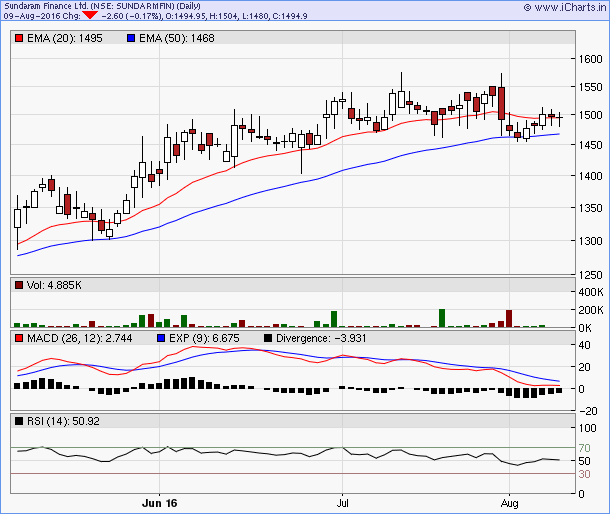
Task: Click the 'RSI (14): 50.92' label
Action: (63, 421)
